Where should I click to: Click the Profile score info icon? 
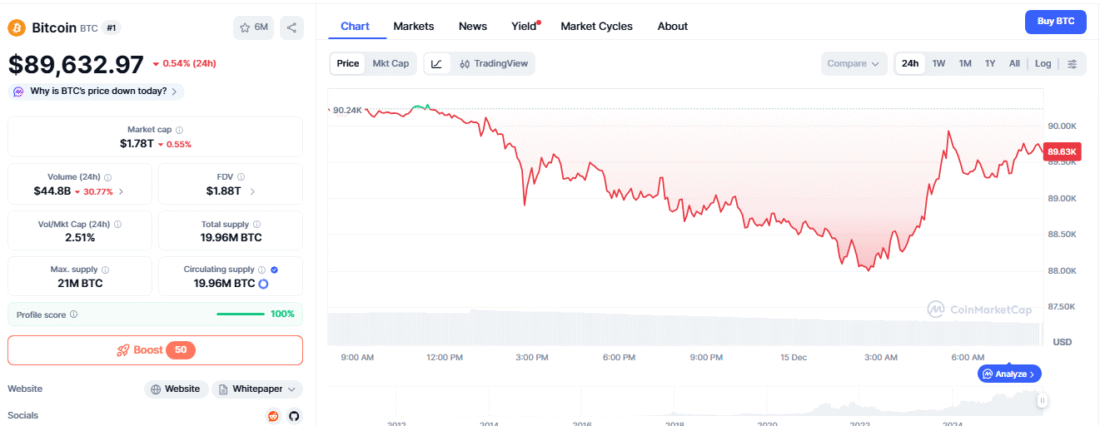pyautogui.click(x=74, y=314)
